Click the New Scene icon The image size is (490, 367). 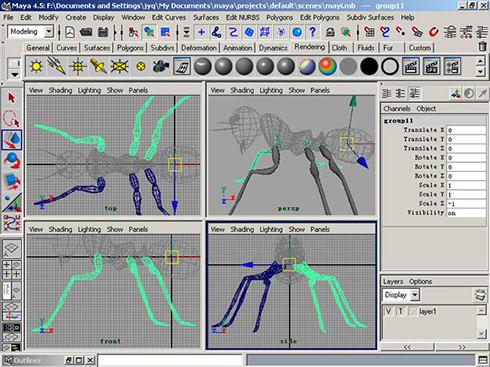[x=70, y=32]
